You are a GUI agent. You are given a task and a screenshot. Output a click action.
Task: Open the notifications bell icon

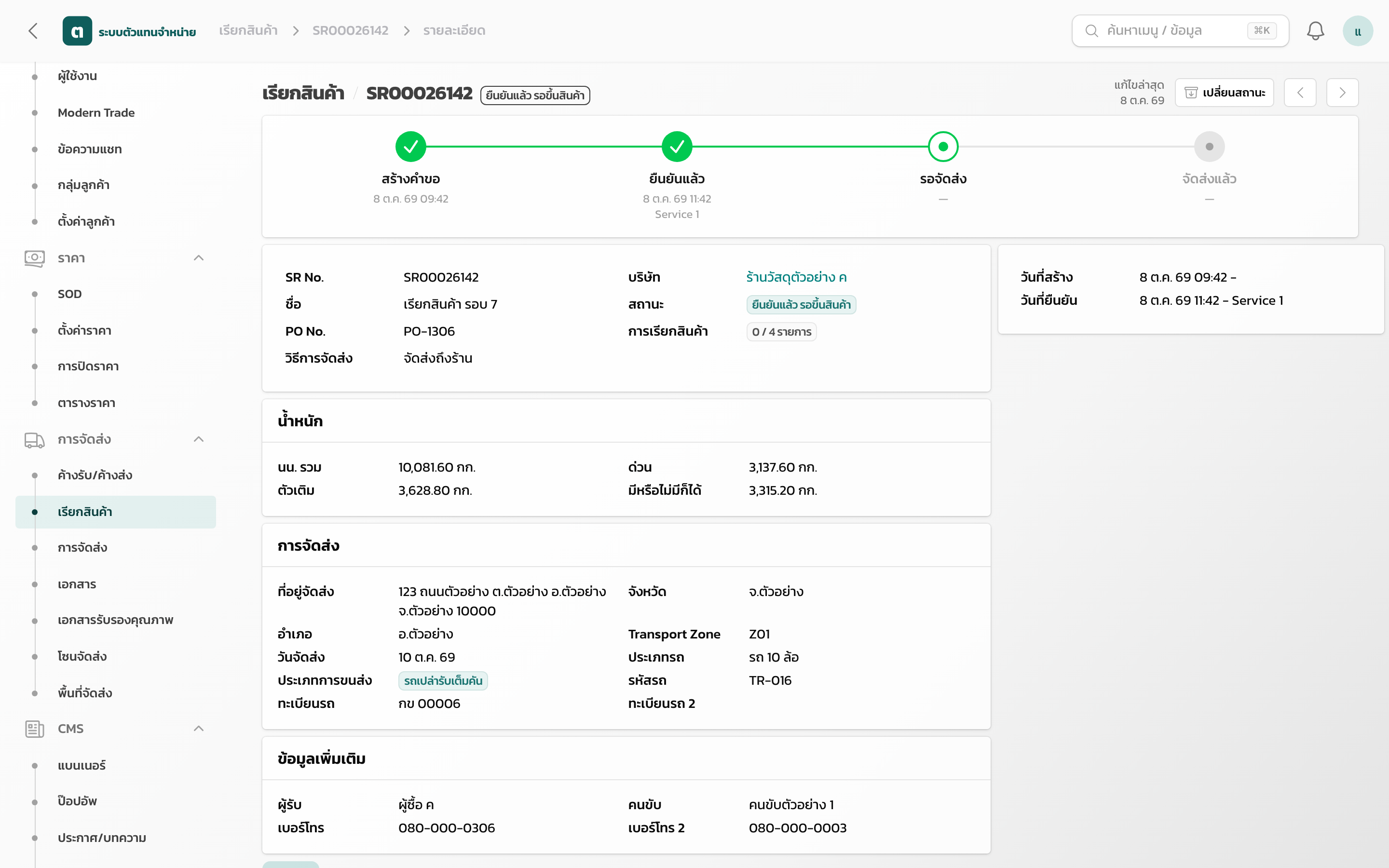1315,31
